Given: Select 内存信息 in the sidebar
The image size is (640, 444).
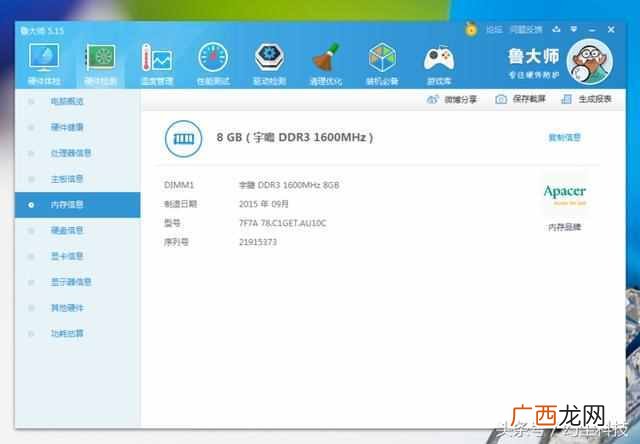Looking at the screenshot, I should pos(78,204).
